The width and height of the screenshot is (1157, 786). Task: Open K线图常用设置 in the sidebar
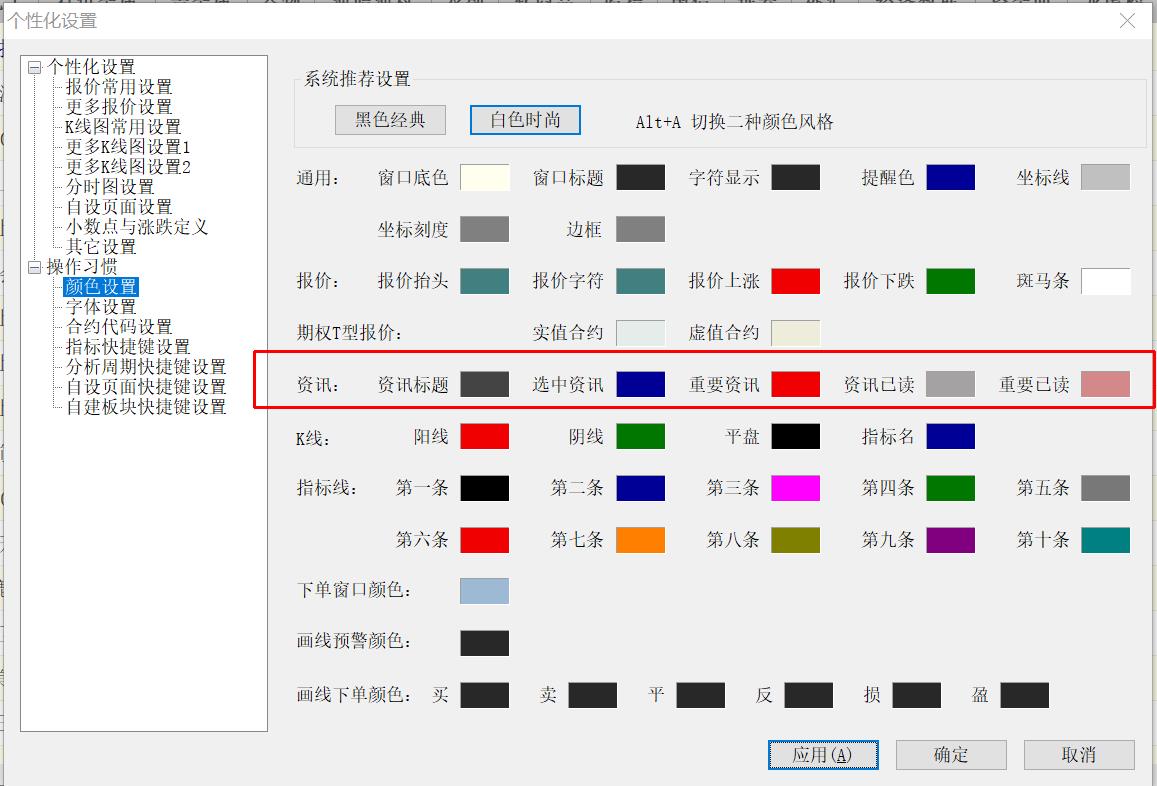(123, 127)
